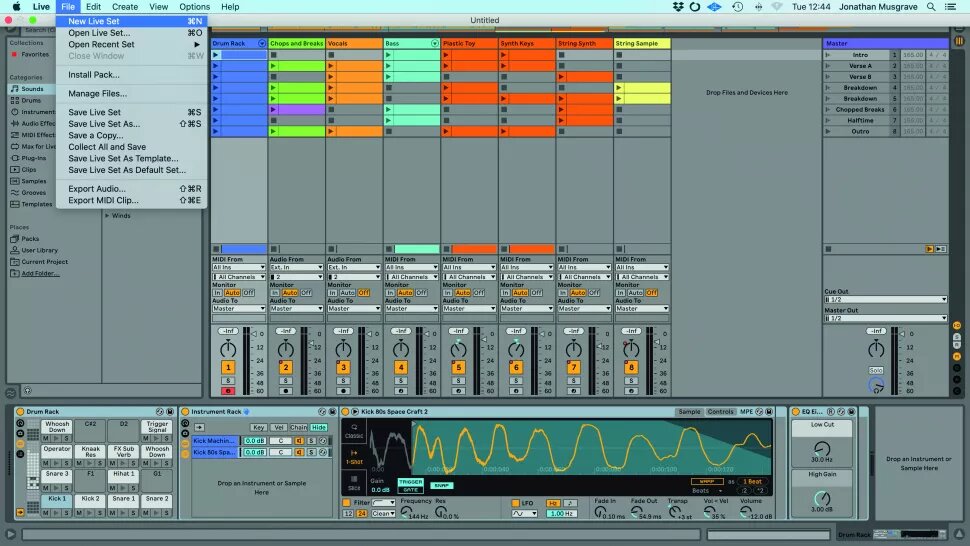
Task: Enable the Filter toggle in Simpler
Action: click(x=347, y=502)
